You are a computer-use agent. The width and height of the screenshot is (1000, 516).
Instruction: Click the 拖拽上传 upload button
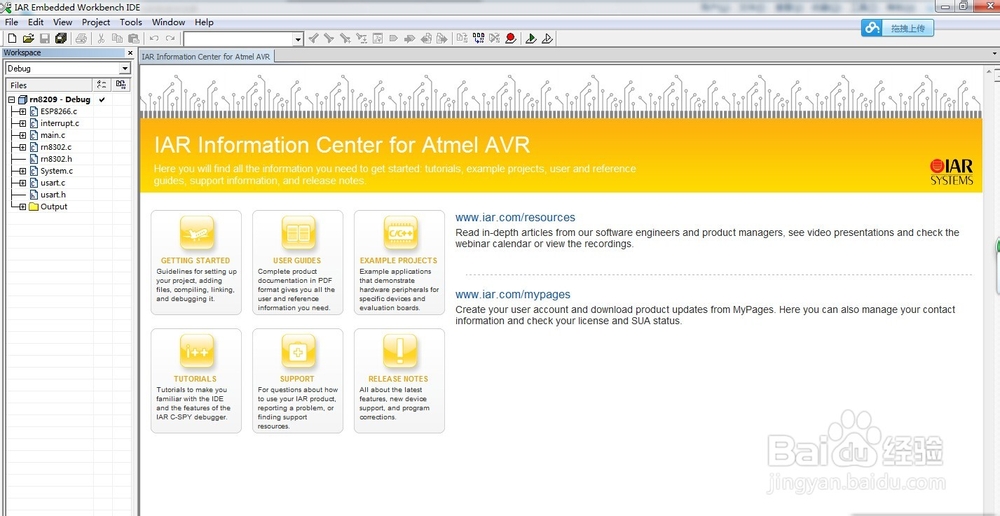tap(897, 28)
